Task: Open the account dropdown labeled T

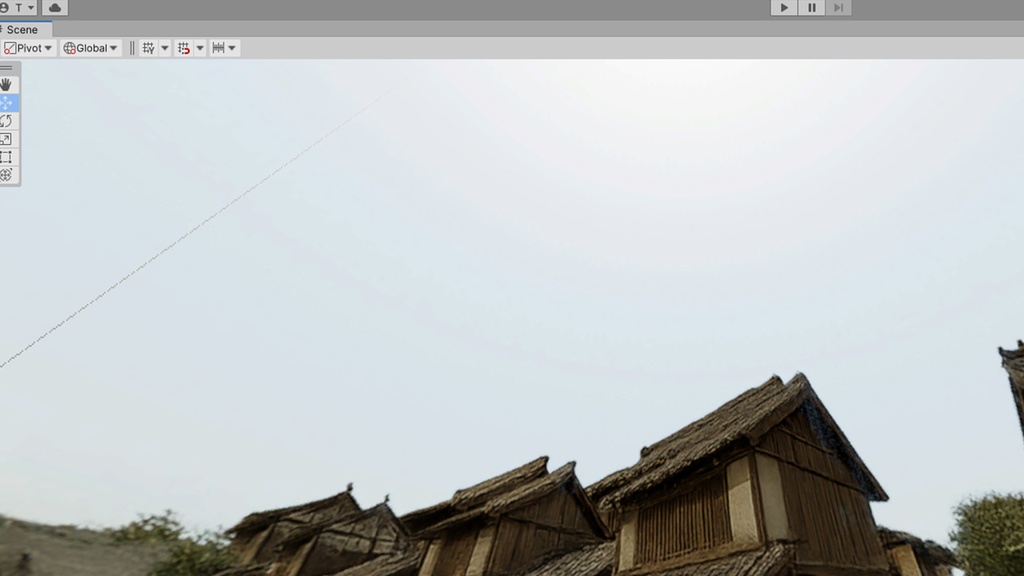Action: 18,8
